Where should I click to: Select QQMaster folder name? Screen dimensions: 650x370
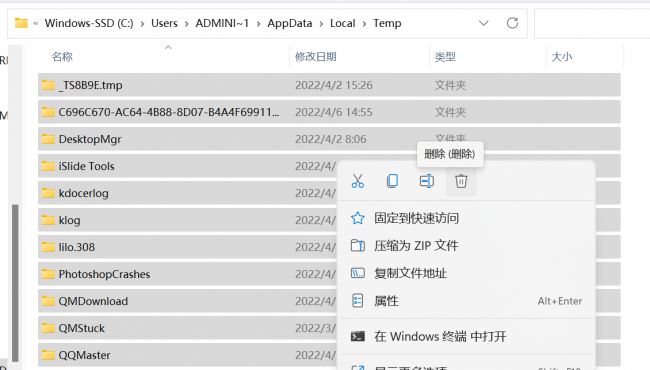click(85, 355)
